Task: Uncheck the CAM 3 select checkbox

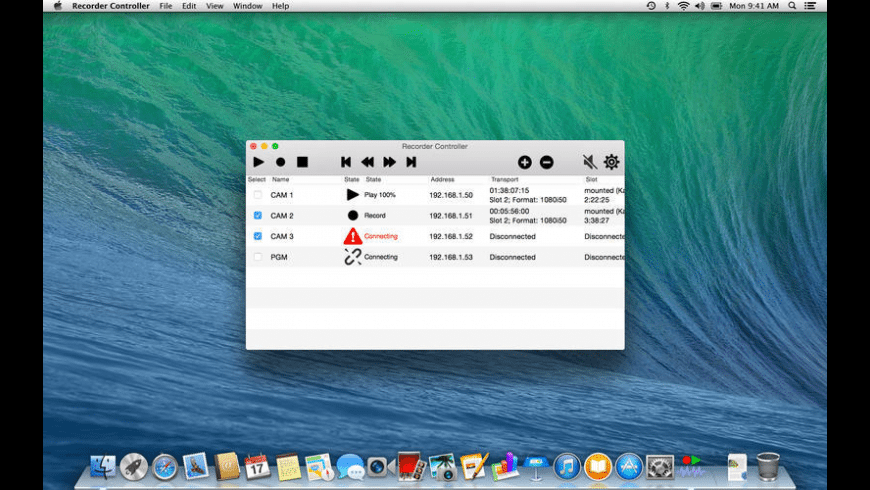Action: pos(258,236)
